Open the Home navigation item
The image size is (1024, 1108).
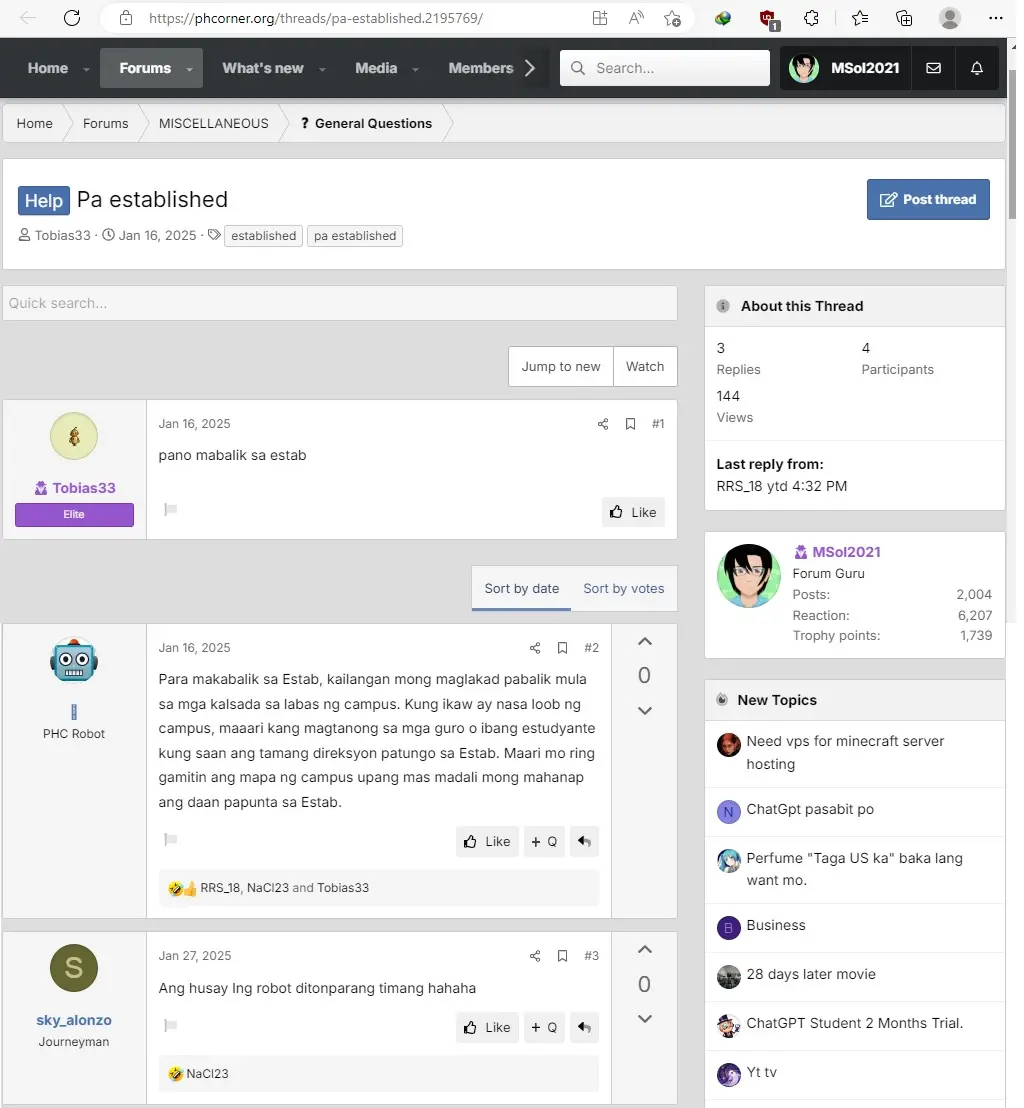pyautogui.click(x=48, y=68)
